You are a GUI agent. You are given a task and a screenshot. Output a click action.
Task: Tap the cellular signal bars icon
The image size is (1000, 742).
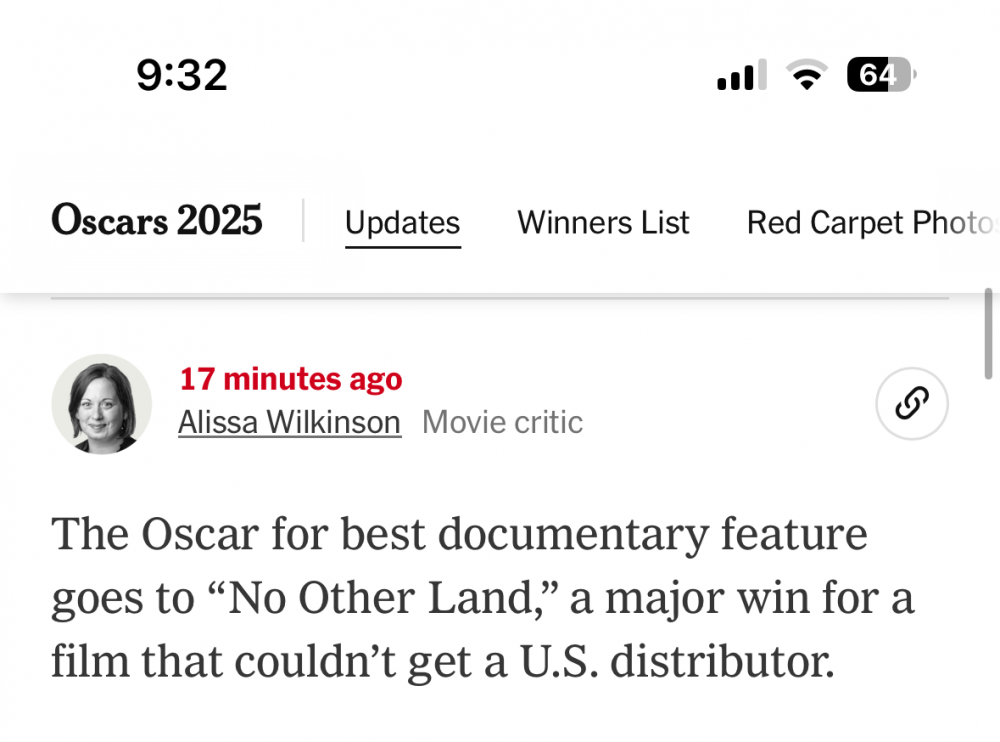[x=741, y=75]
